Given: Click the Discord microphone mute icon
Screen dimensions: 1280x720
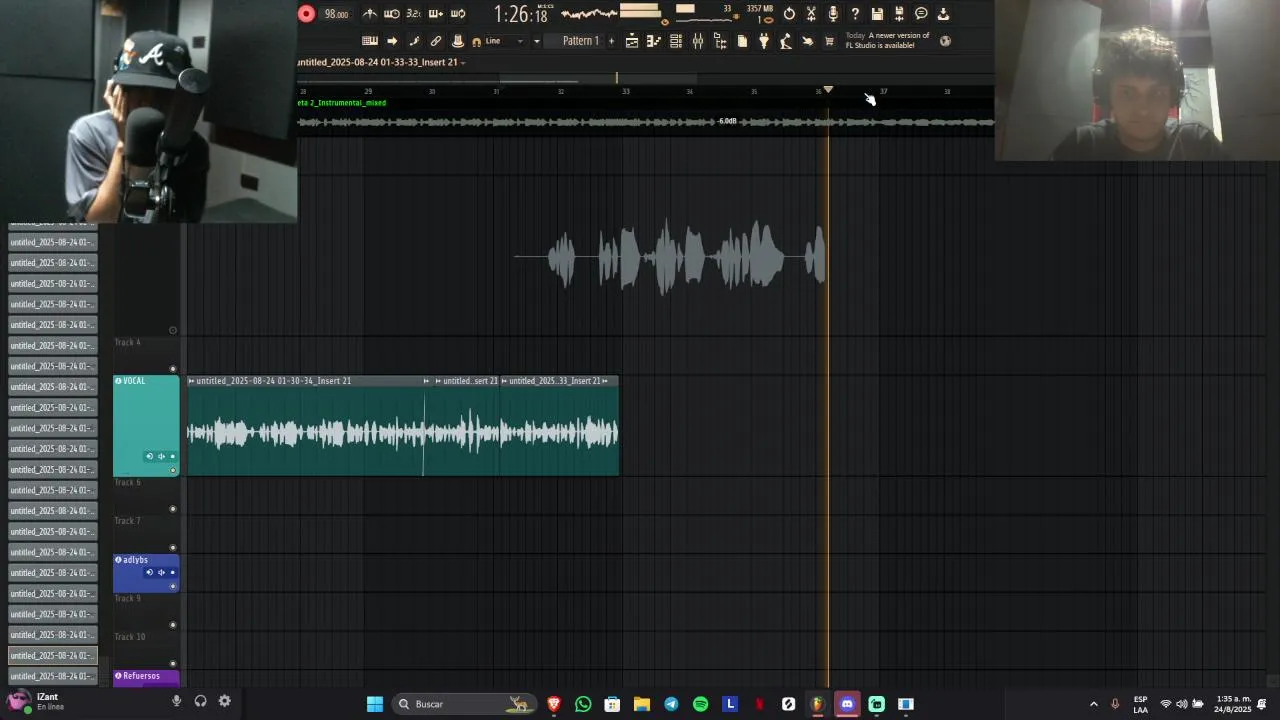Looking at the screenshot, I should [177, 702].
